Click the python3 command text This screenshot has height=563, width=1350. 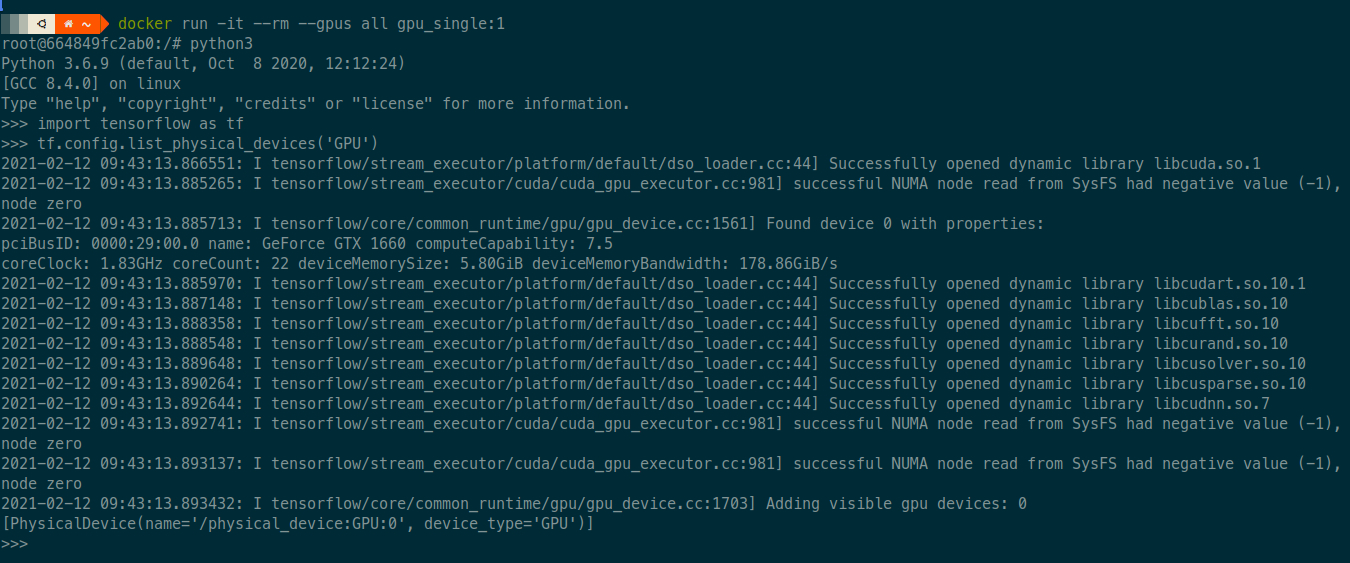(x=222, y=44)
